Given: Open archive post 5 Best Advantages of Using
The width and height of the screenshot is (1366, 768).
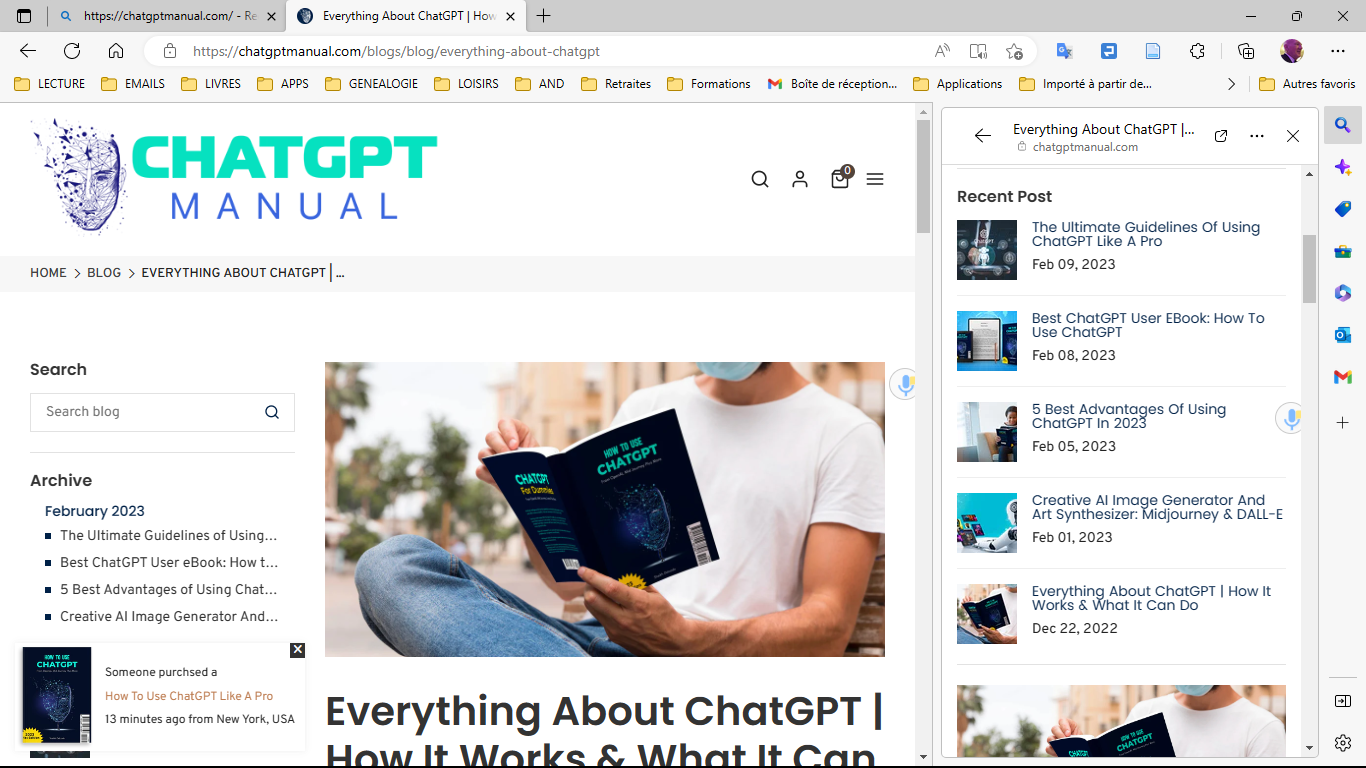Looking at the screenshot, I should tap(169, 589).
